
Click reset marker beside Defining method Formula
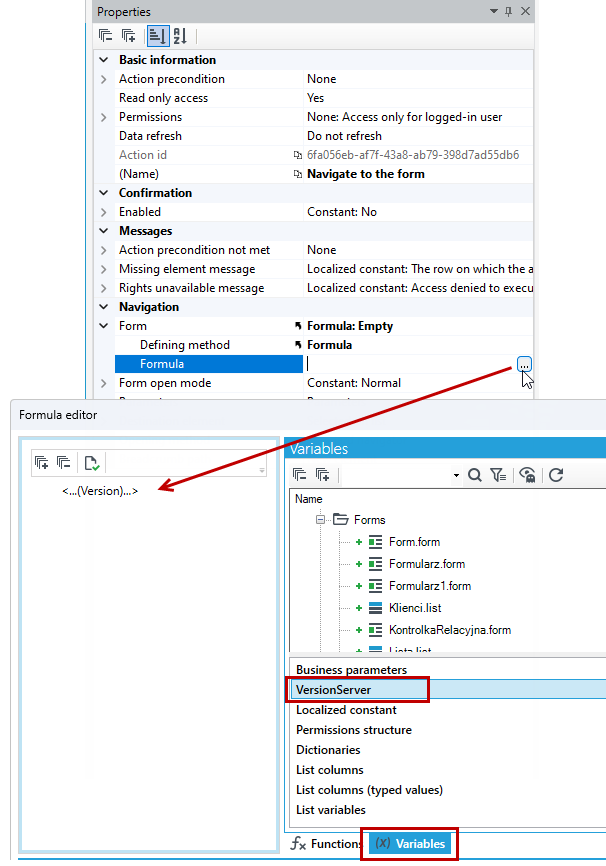[298, 345]
